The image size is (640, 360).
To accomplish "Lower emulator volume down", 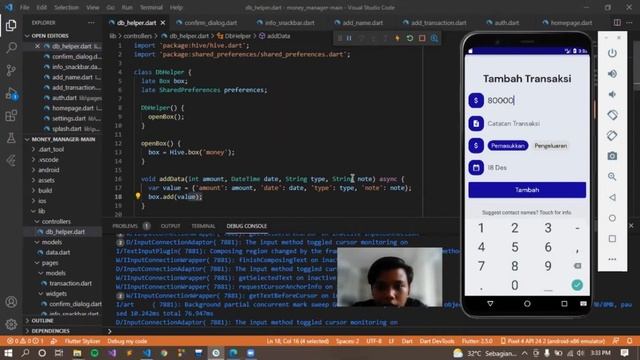I will tap(612, 94).
